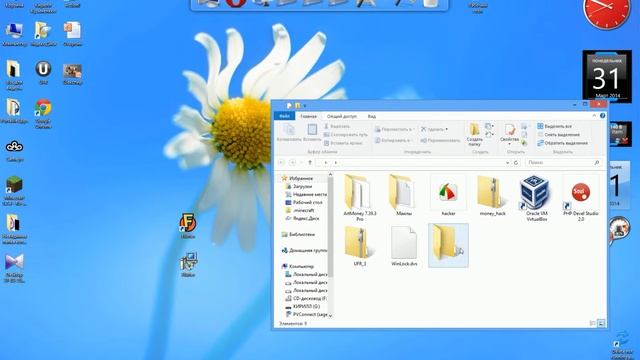Switch to large icons view in status bar
The width and height of the screenshot is (640, 360).
pos(601,323)
